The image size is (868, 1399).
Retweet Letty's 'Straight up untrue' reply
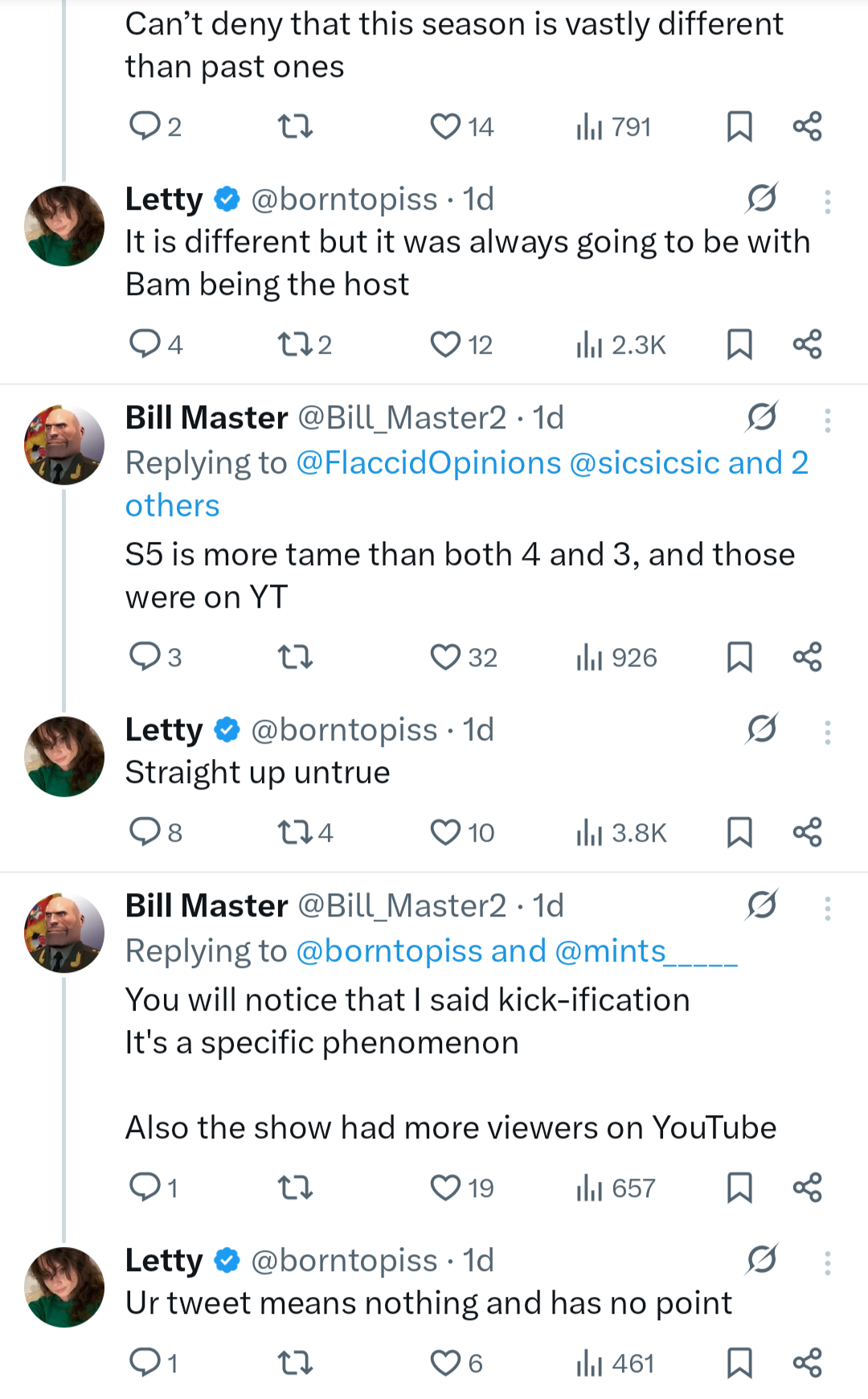pos(295,832)
